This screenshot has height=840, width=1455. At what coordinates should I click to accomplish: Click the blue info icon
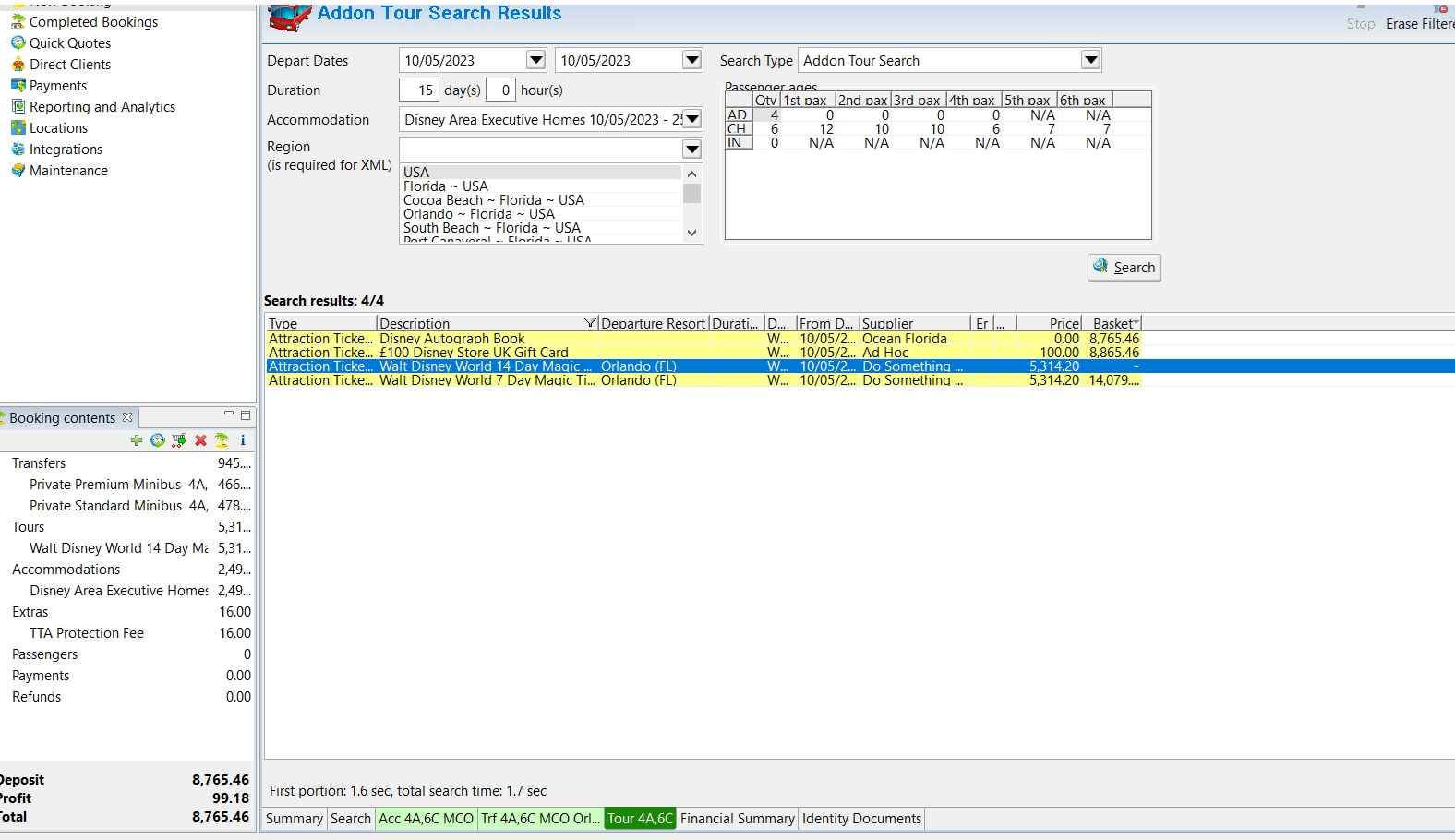coord(243,440)
